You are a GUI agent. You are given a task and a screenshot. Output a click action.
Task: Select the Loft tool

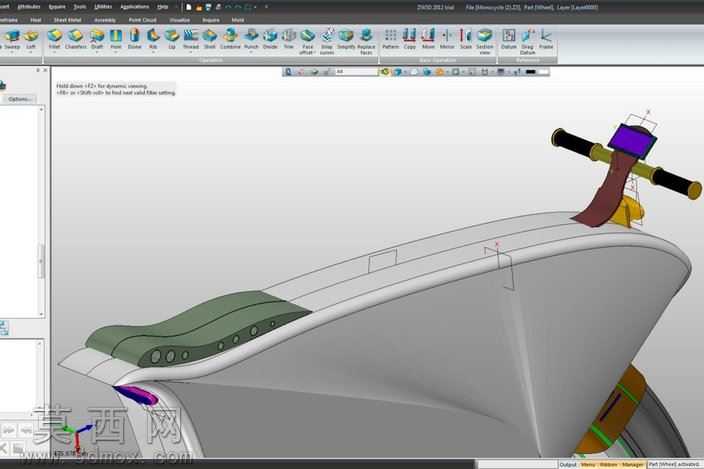31,39
